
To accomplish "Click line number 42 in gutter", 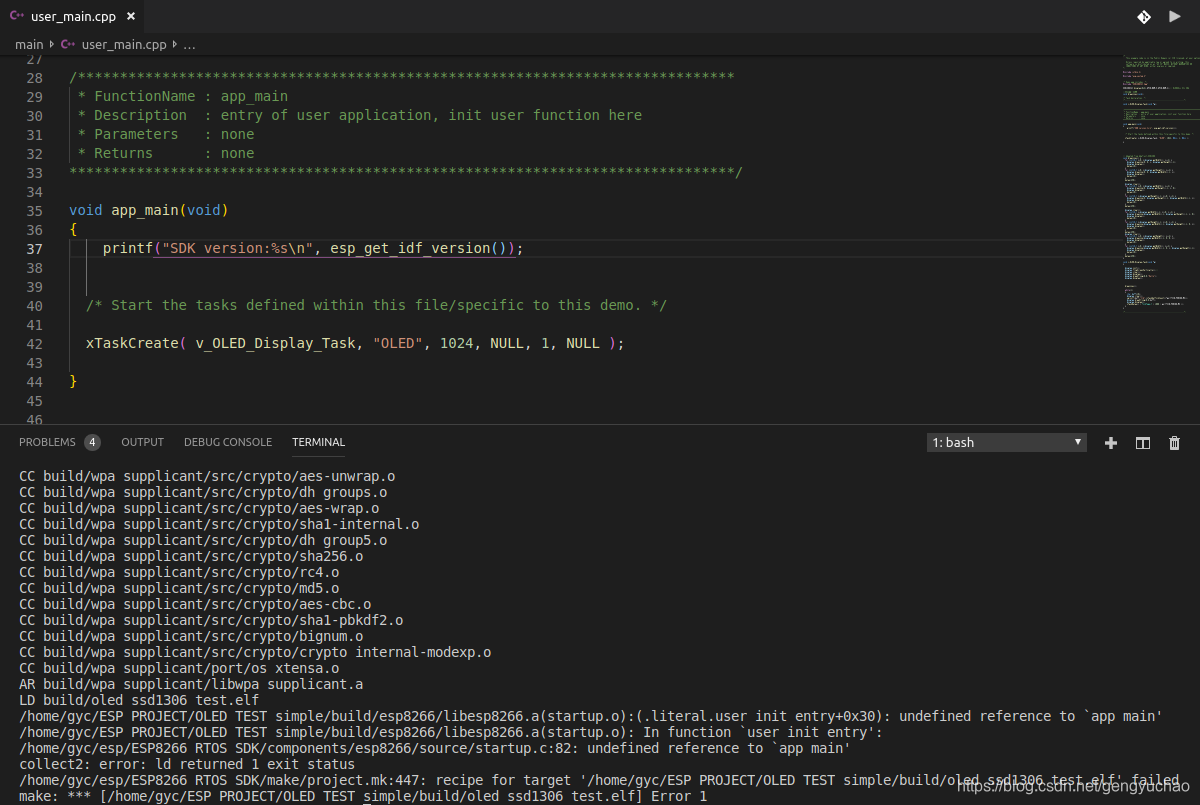I will [35, 344].
